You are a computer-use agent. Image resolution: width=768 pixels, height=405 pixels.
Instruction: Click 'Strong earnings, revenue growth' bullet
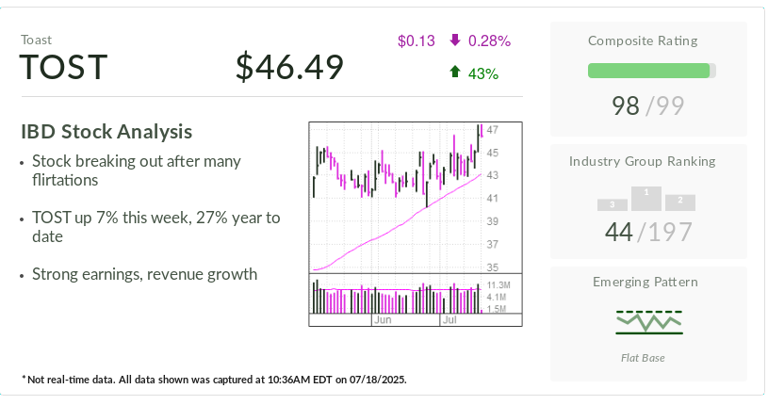point(144,274)
